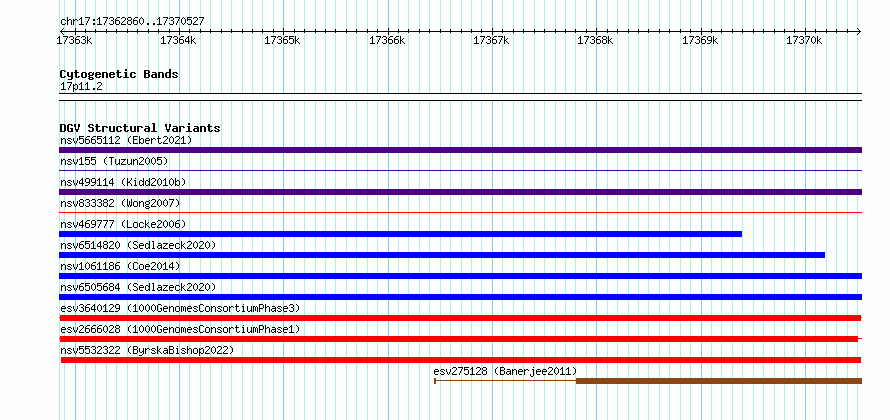This screenshot has width=890, height=420.
Task: Click the ruler's left arrowhead
Action: (62, 31)
